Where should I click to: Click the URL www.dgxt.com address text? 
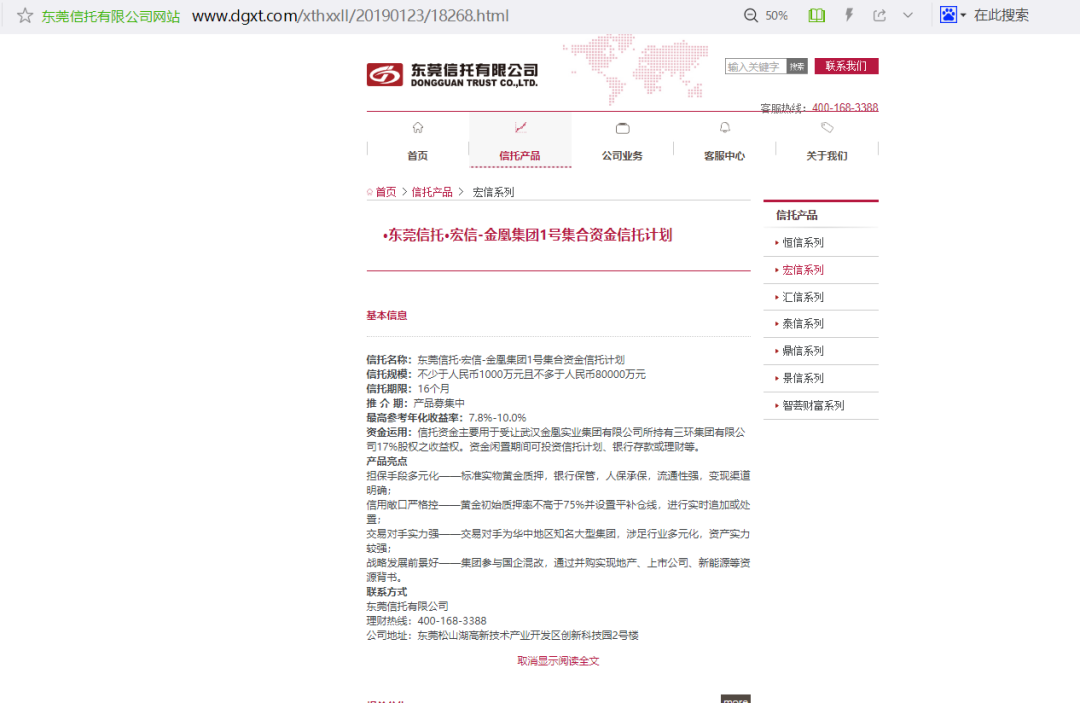(x=350, y=16)
